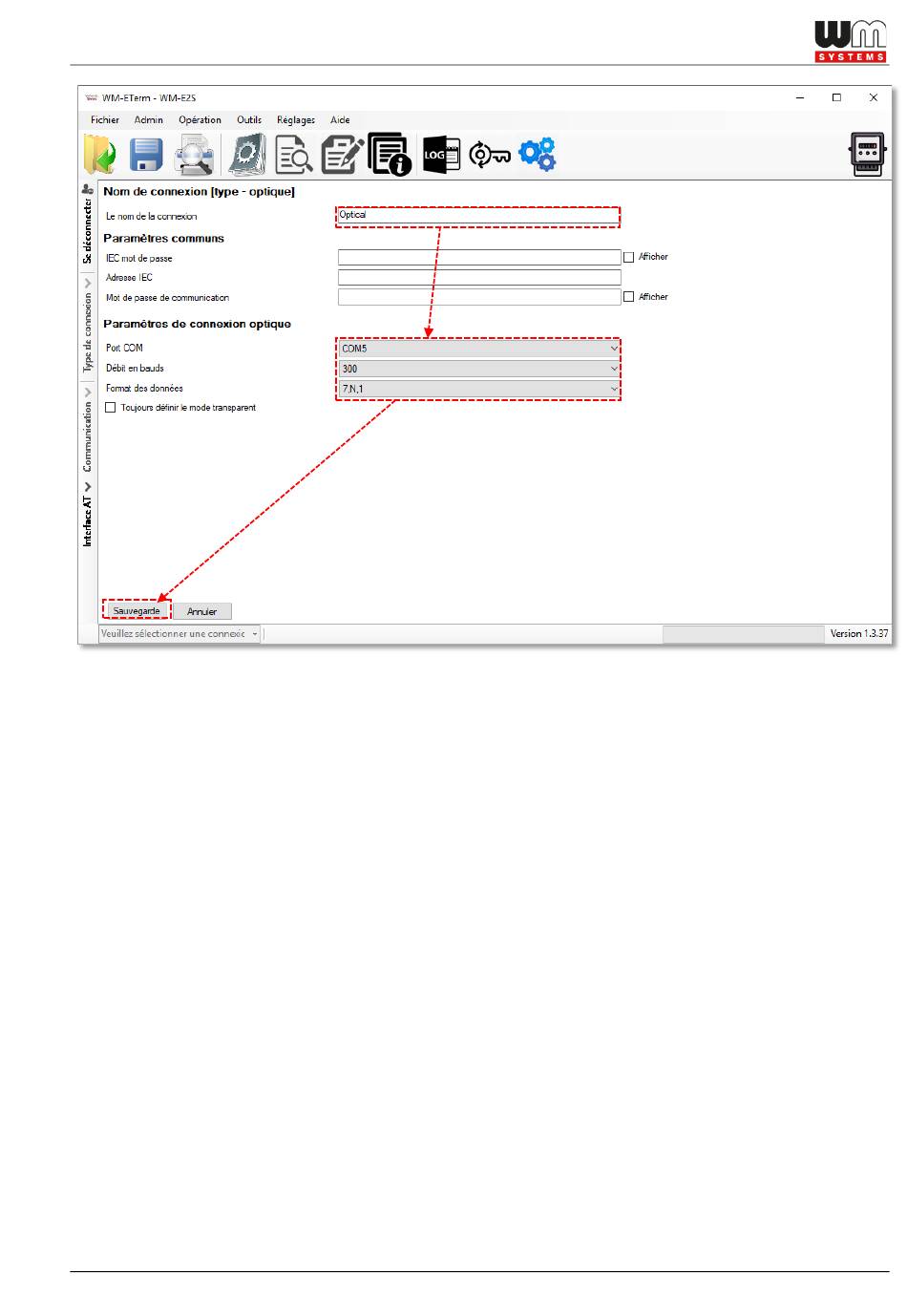Click the Paramètres de connexion optique heading

tap(197, 325)
